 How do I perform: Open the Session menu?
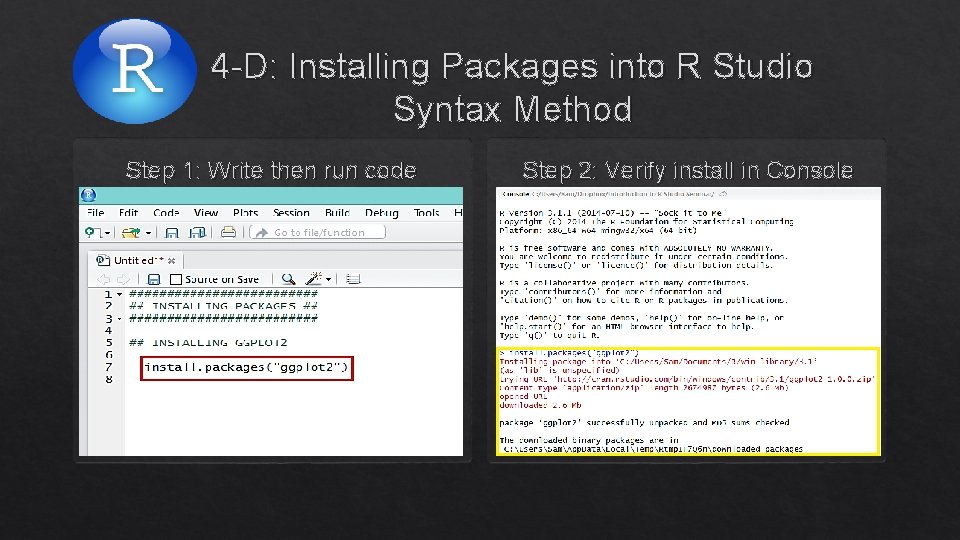[x=291, y=212]
